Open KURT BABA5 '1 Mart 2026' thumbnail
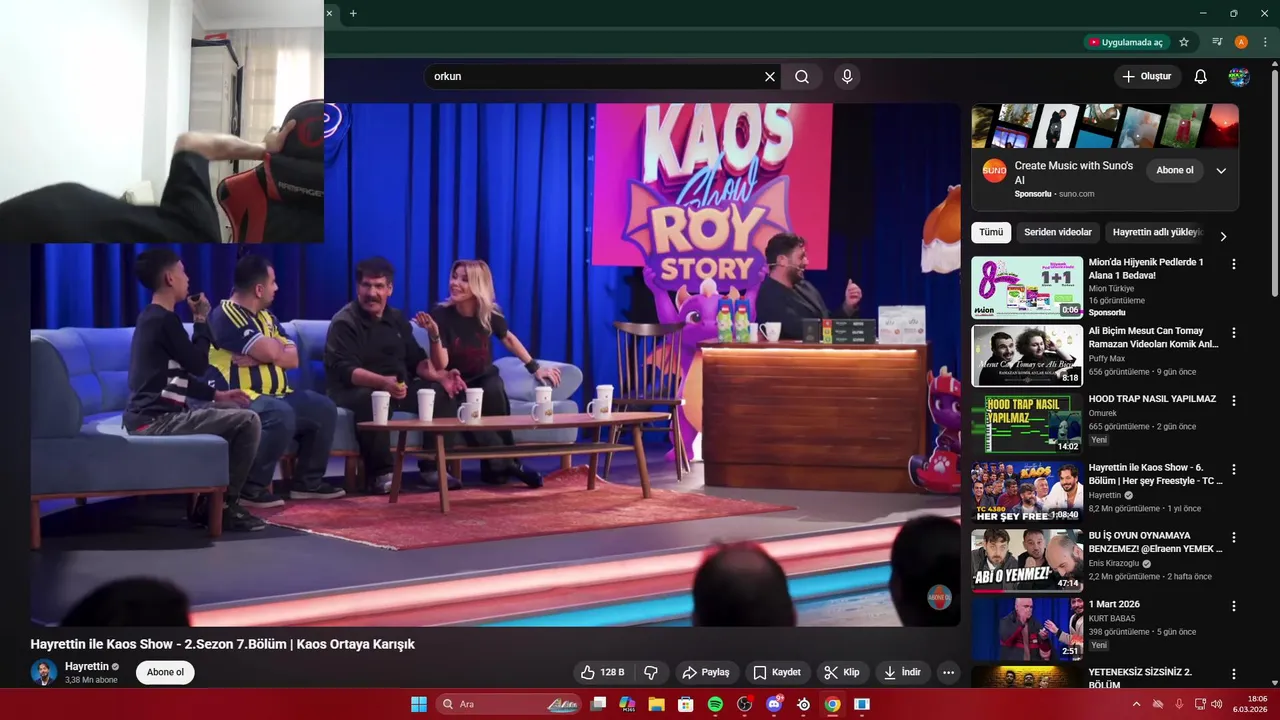The width and height of the screenshot is (1280, 720). (1027, 629)
